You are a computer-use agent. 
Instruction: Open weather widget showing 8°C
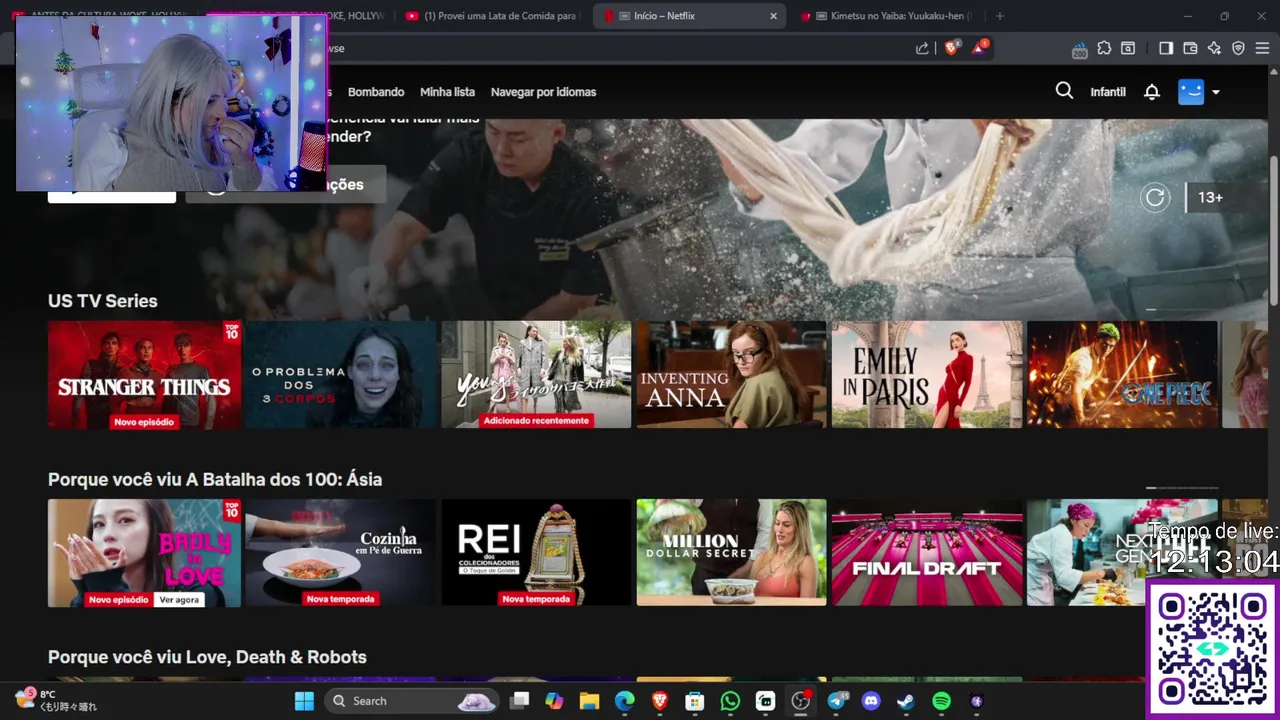tap(55, 700)
